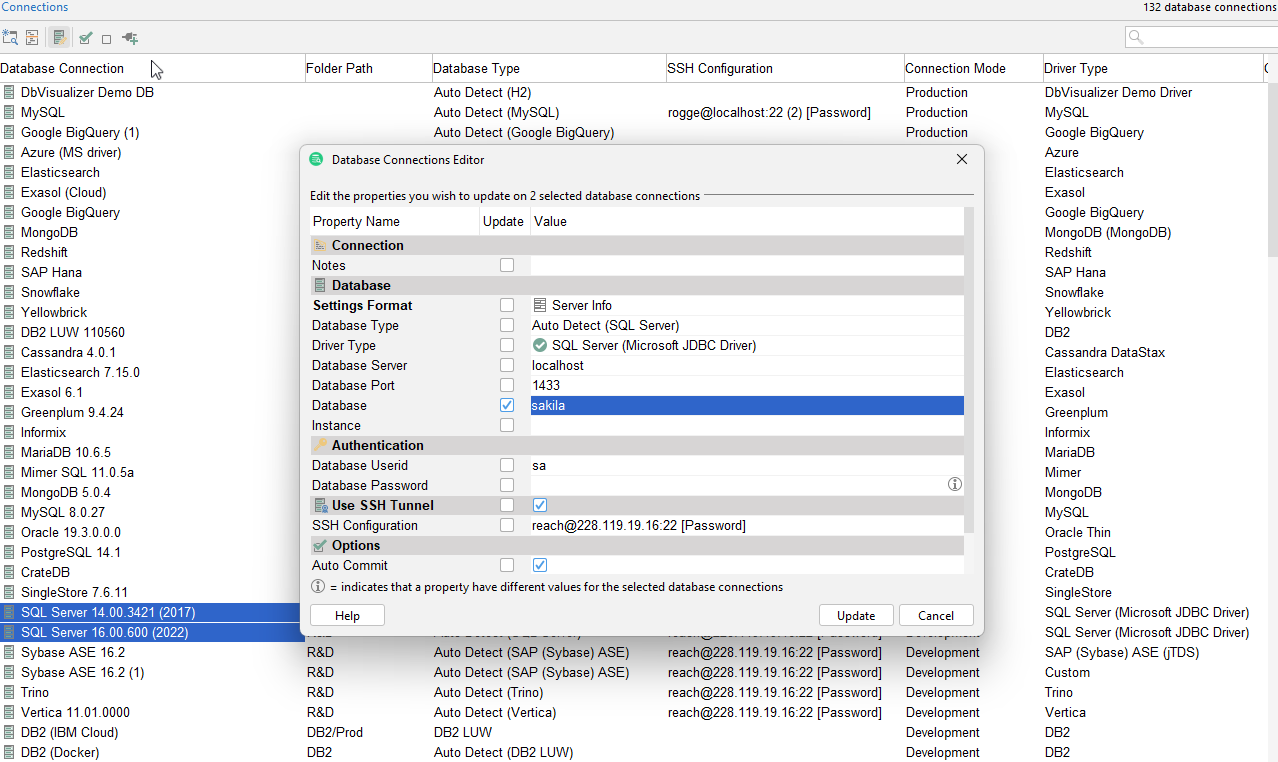1278x762 pixels.
Task: Enable the Update checkbox for Notes
Action: click(x=507, y=265)
